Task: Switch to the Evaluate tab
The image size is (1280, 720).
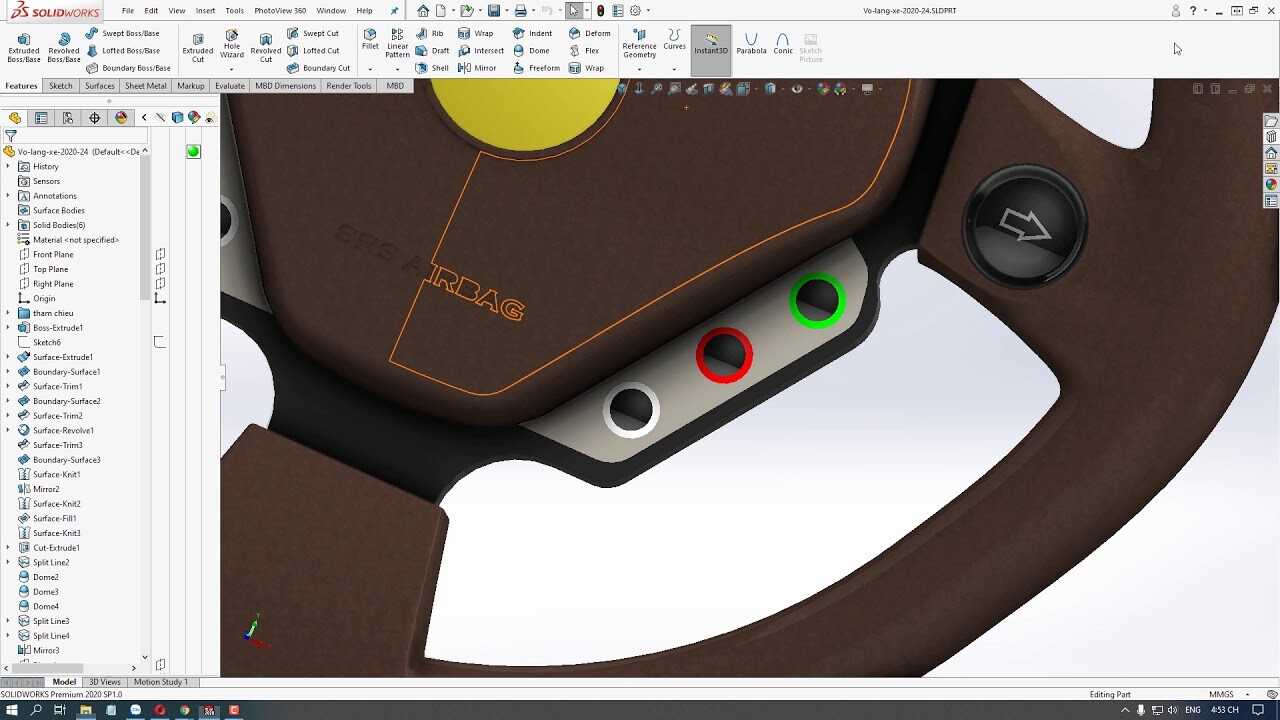Action: coord(230,86)
